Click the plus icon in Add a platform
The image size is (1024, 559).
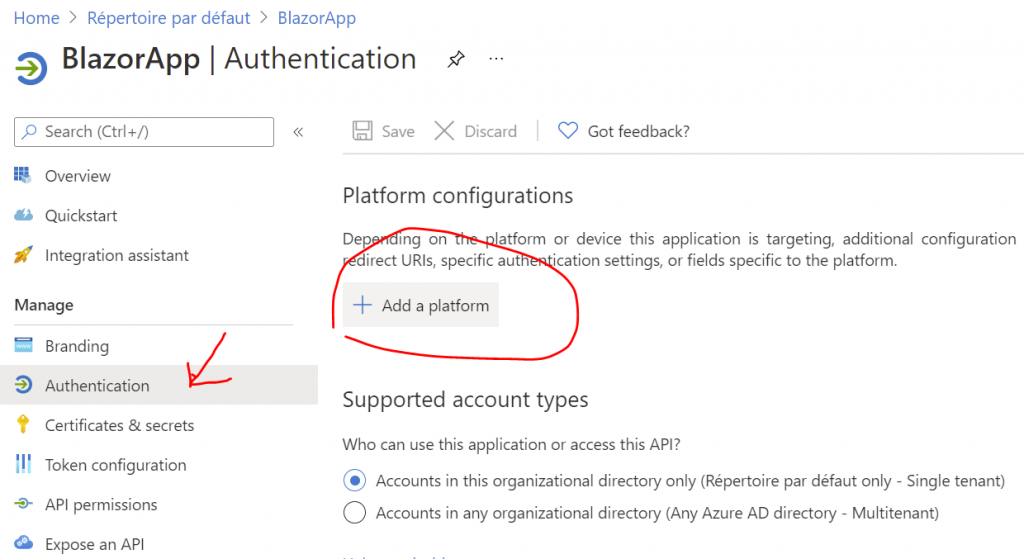pyautogui.click(x=362, y=305)
